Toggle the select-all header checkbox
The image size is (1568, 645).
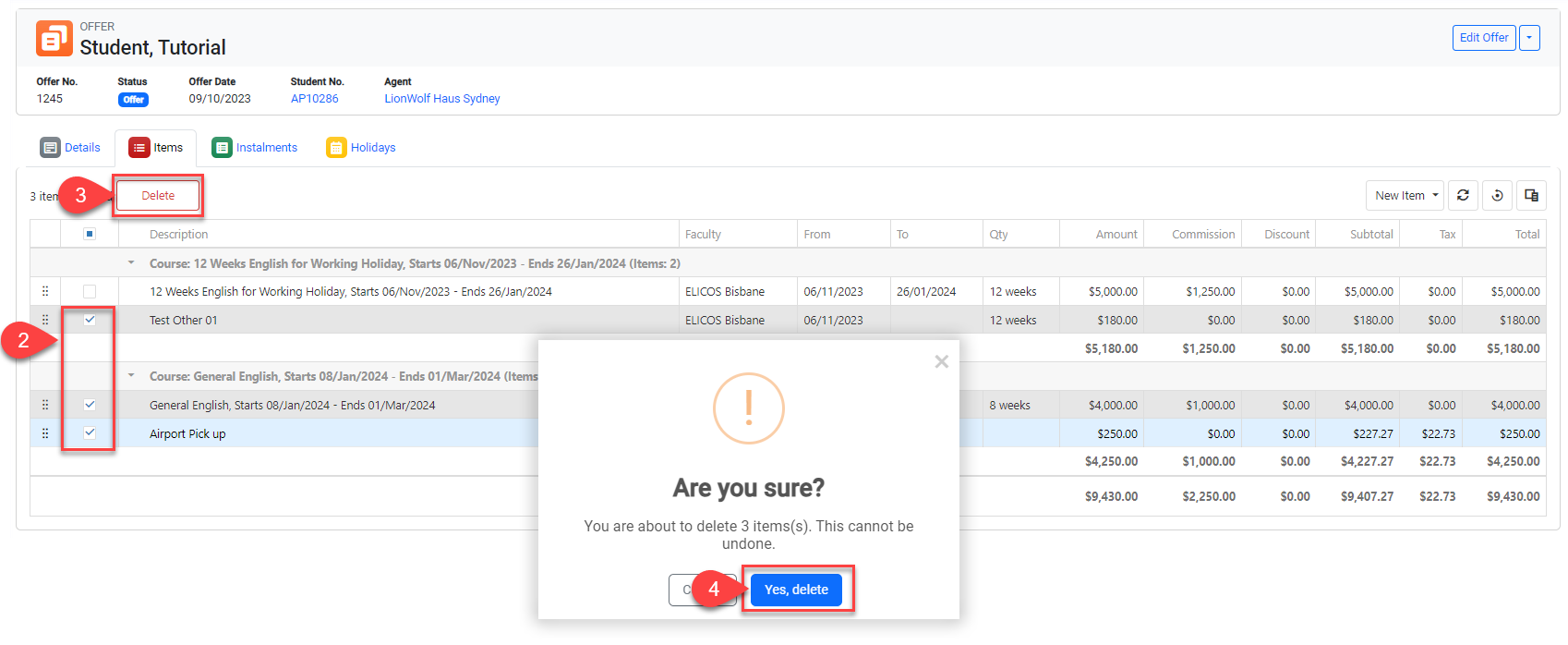[90, 234]
